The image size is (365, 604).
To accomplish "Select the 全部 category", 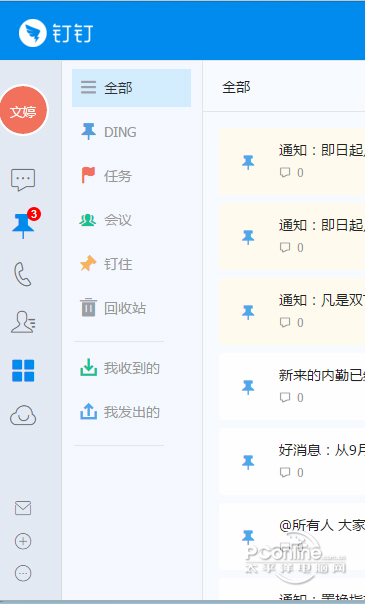I will click(x=131, y=88).
